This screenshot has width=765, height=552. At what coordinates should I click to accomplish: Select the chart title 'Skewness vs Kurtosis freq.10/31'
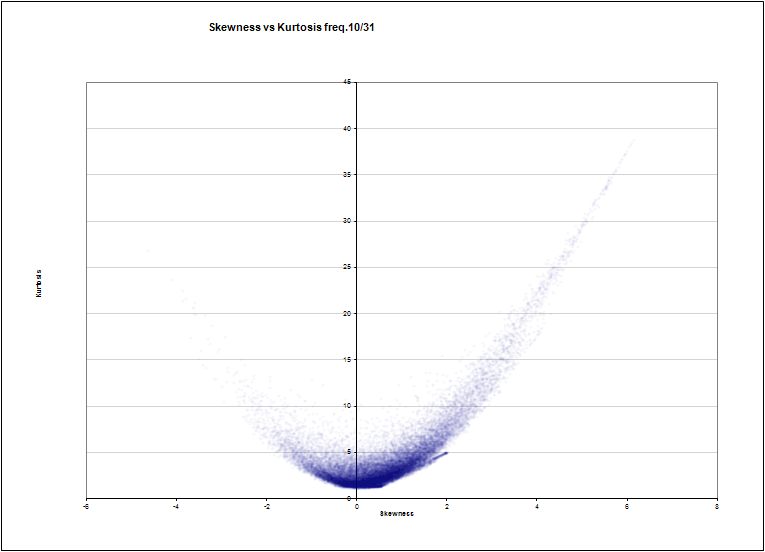click(x=291, y=27)
